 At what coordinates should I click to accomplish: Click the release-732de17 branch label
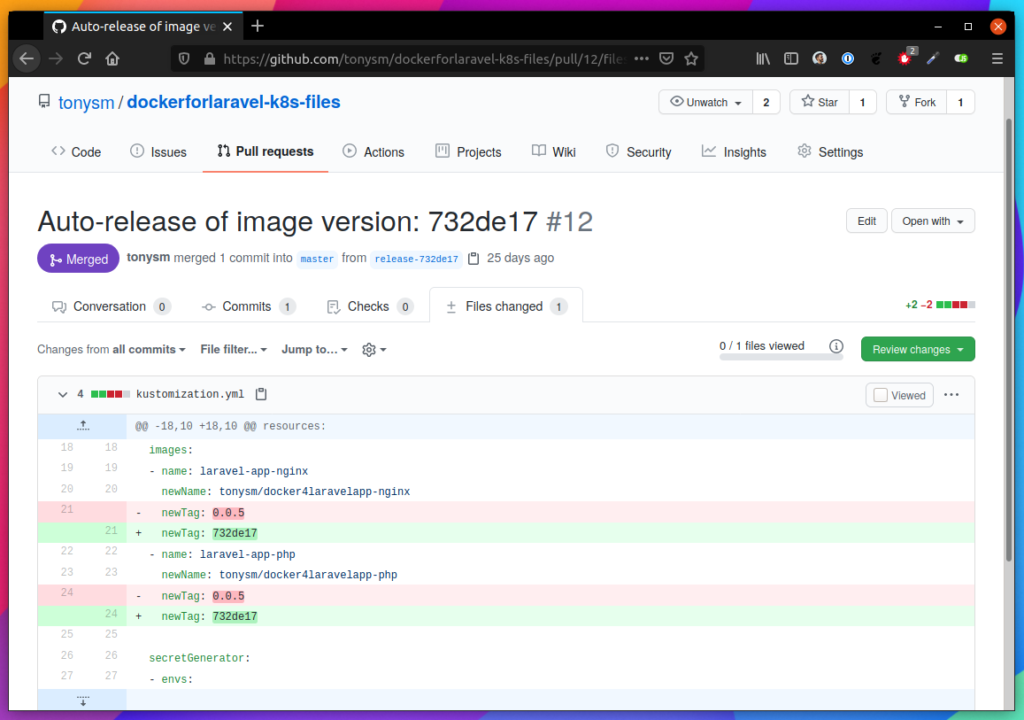point(416,259)
